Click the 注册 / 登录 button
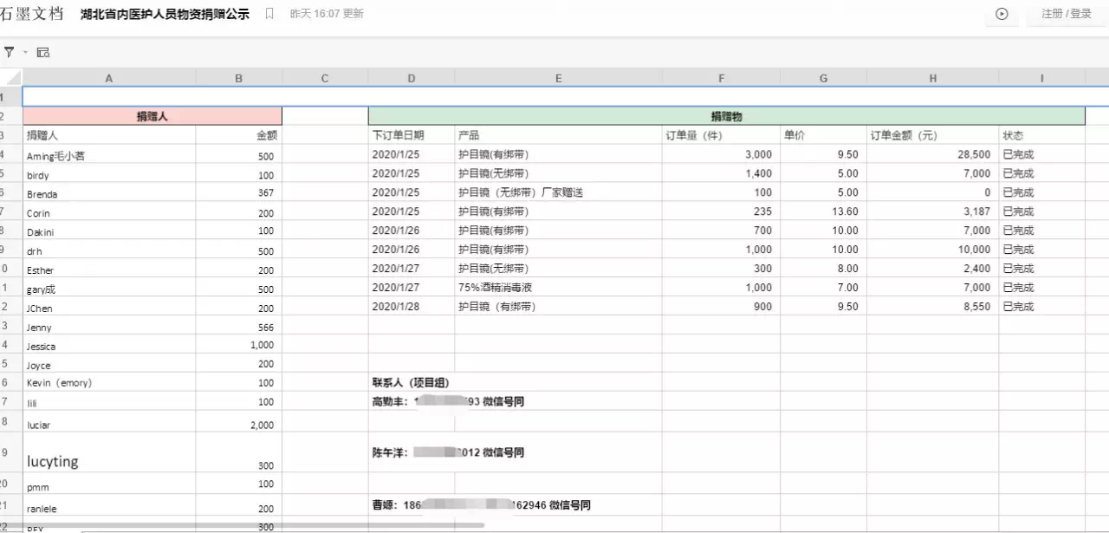 pyautogui.click(x=1066, y=14)
